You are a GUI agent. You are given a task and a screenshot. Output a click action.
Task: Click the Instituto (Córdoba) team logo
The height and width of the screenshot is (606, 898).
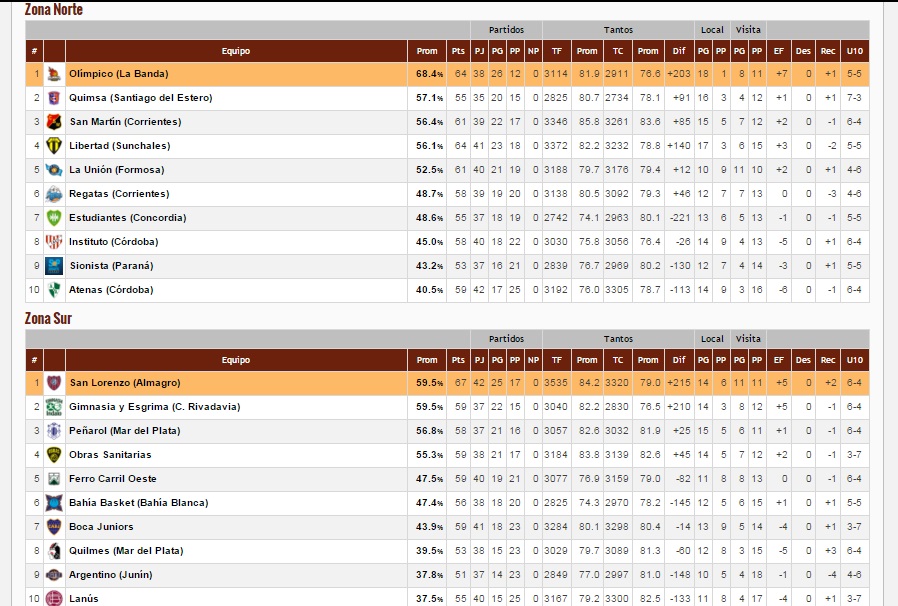click(x=55, y=242)
